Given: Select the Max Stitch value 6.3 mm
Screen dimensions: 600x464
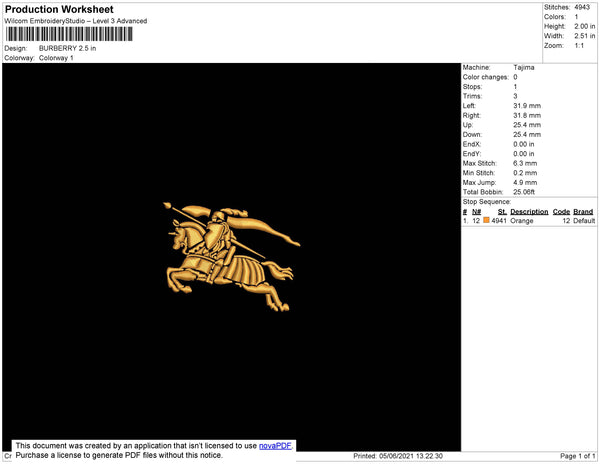Looking at the screenshot, I should coord(525,163).
